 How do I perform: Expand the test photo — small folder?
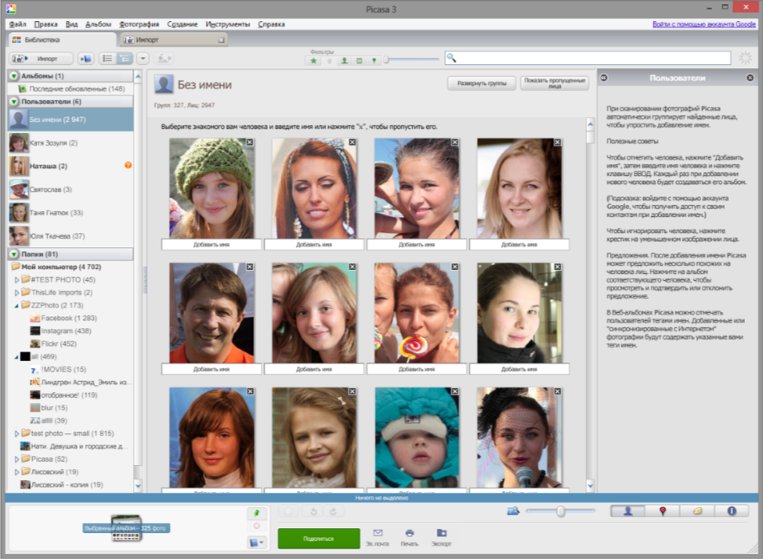16,433
